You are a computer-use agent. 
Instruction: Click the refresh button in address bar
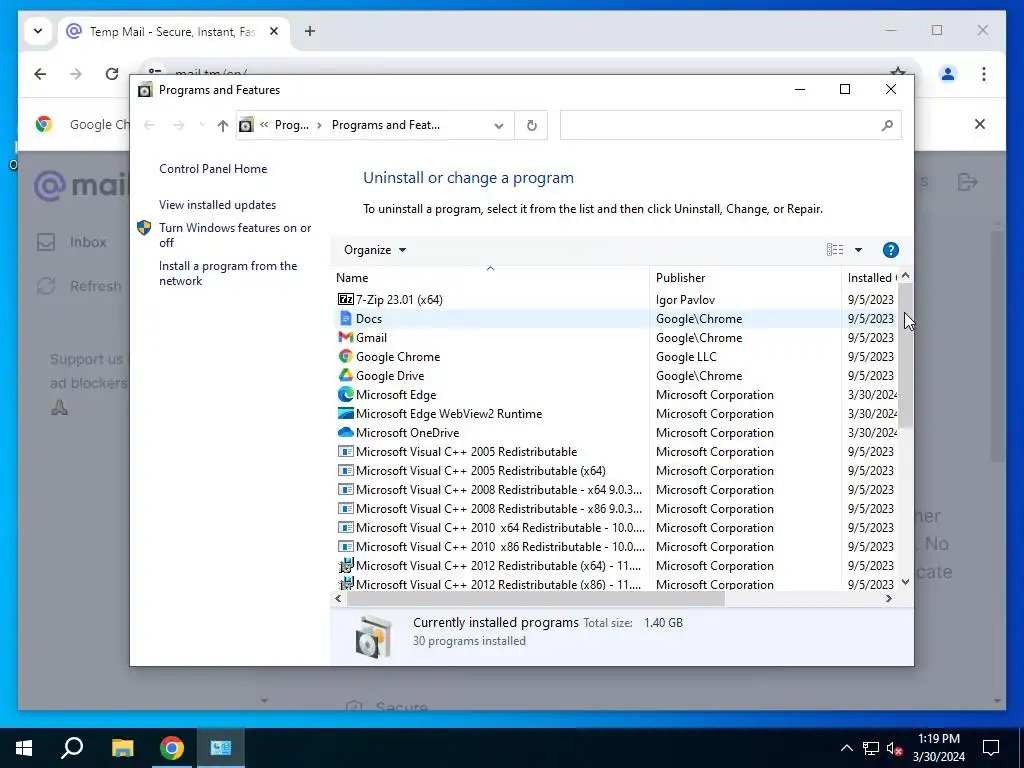pyautogui.click(x=532, y=125)
